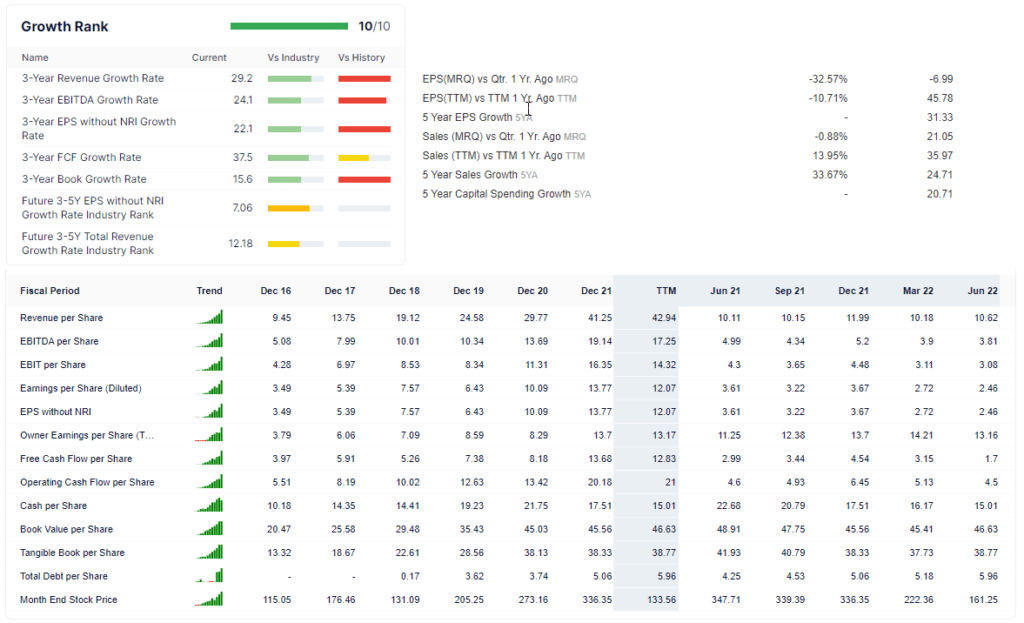The width and height of the screenshot is (1024, 623).
Task: Select the EPS(TTM) vs TTM 1 Yr. Ago row
Action: pos(688,98)
